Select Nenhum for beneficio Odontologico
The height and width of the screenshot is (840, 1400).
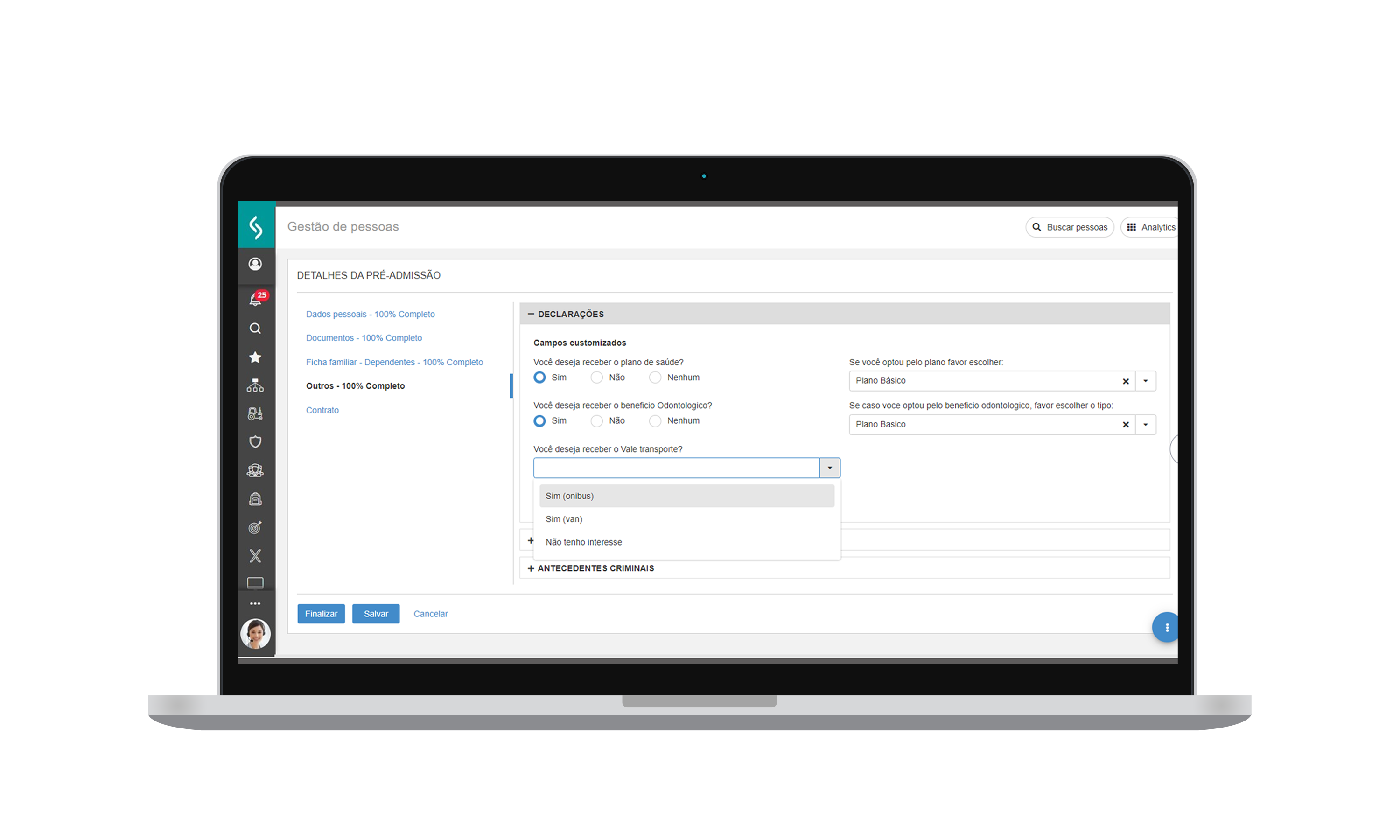point(655,421)
